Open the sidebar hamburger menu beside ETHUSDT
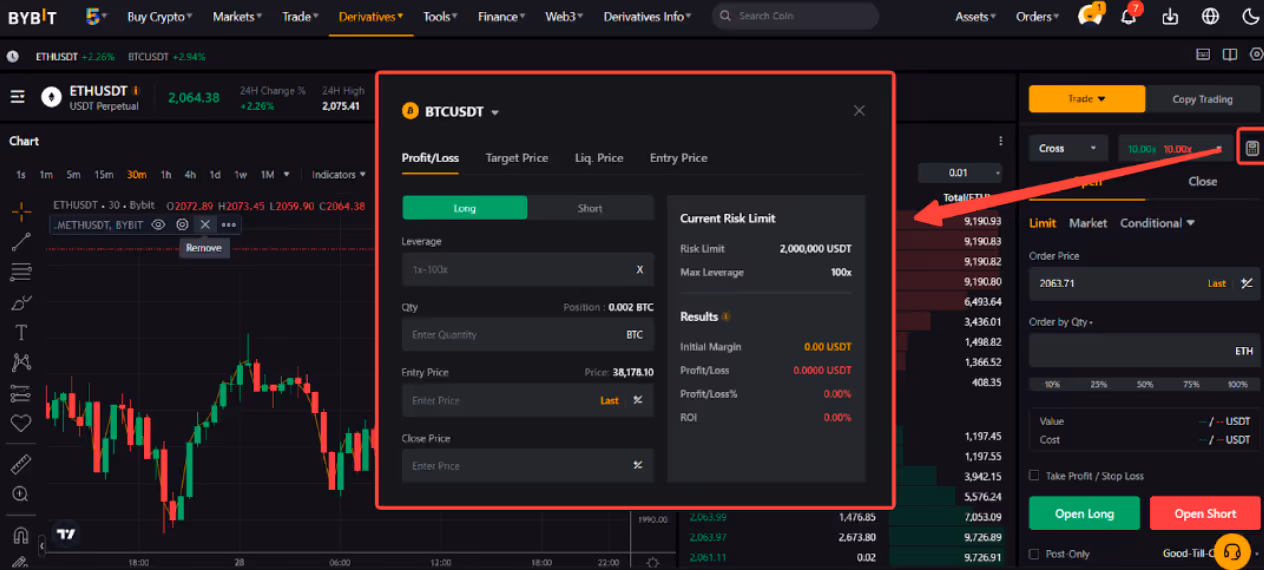Viewport: 1264px width, 570px height. tap(18, 97)
